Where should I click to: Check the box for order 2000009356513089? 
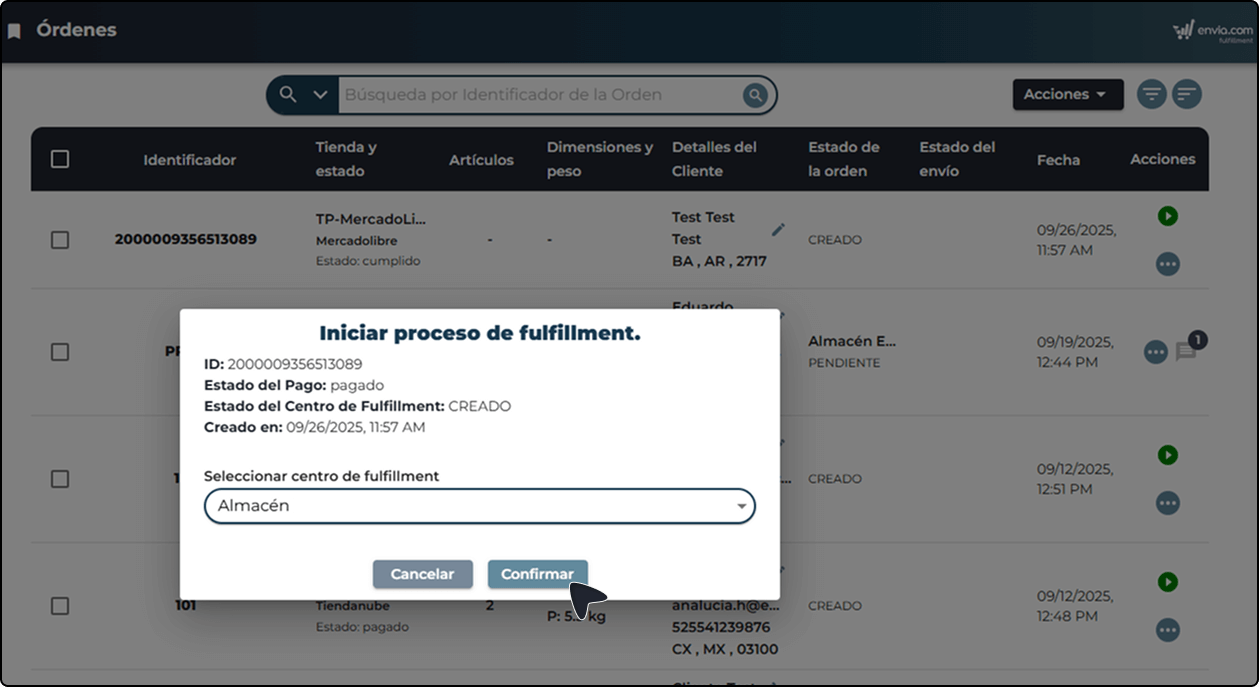[x=60, y=240]
